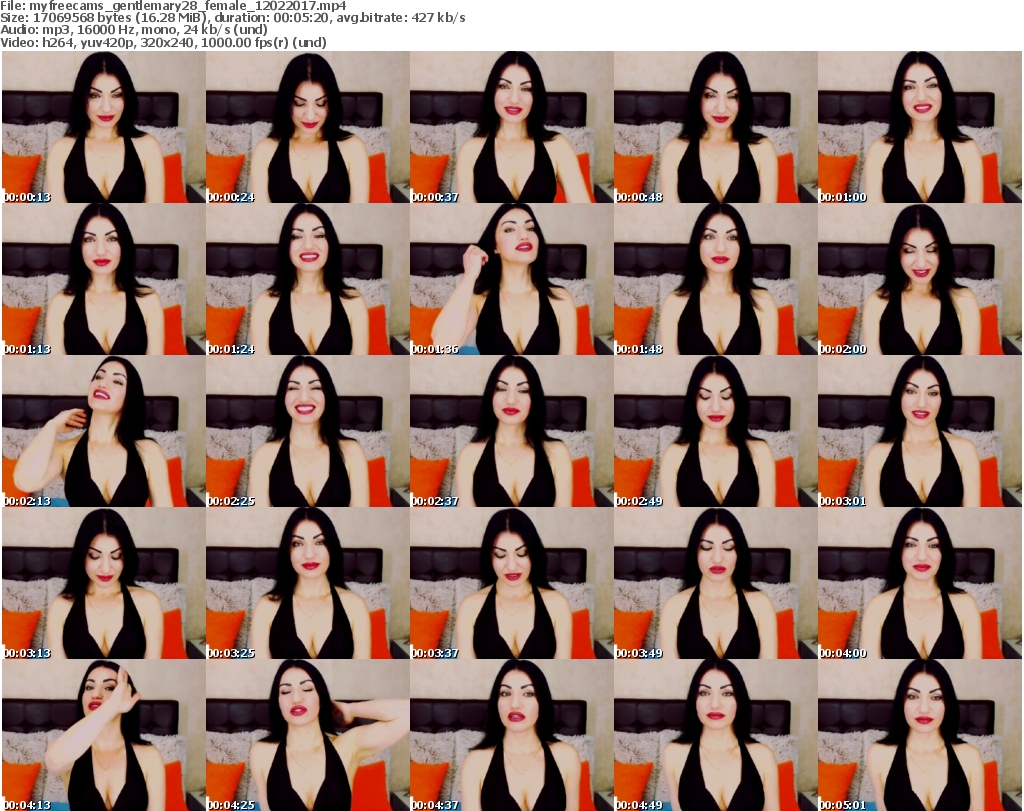The width and height of the screenshot is (1024, 811).
Task: Click the Size line showing 16.28 MiB
Action: [233, 18]
